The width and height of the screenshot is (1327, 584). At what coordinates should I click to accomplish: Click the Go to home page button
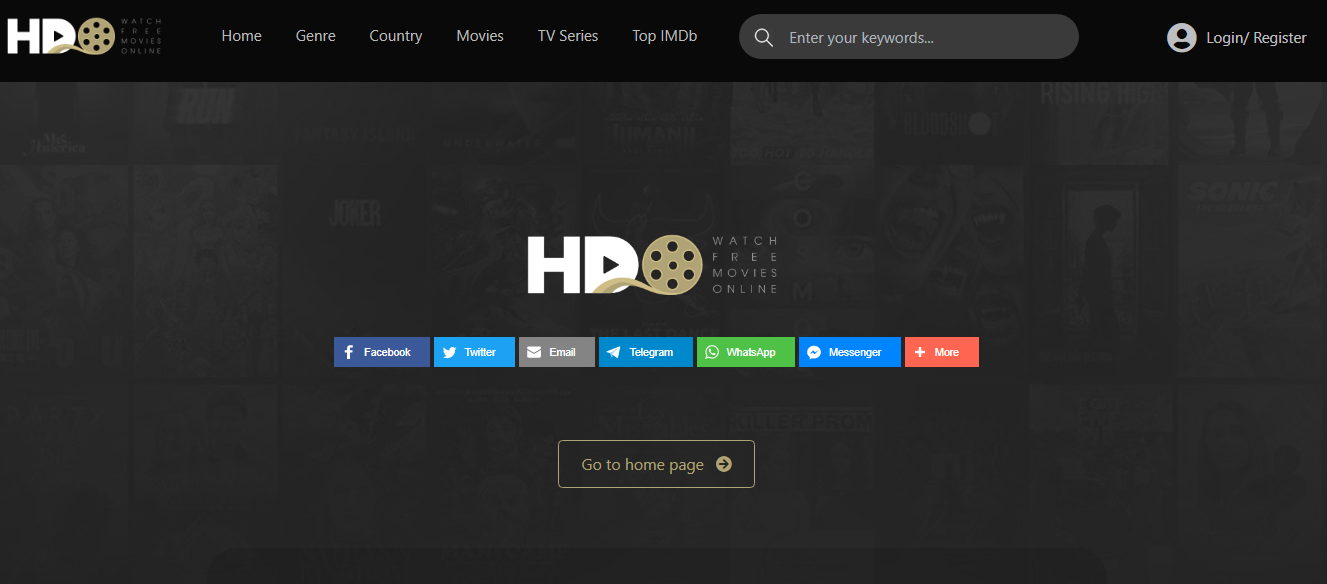click(x=656, y=464)
